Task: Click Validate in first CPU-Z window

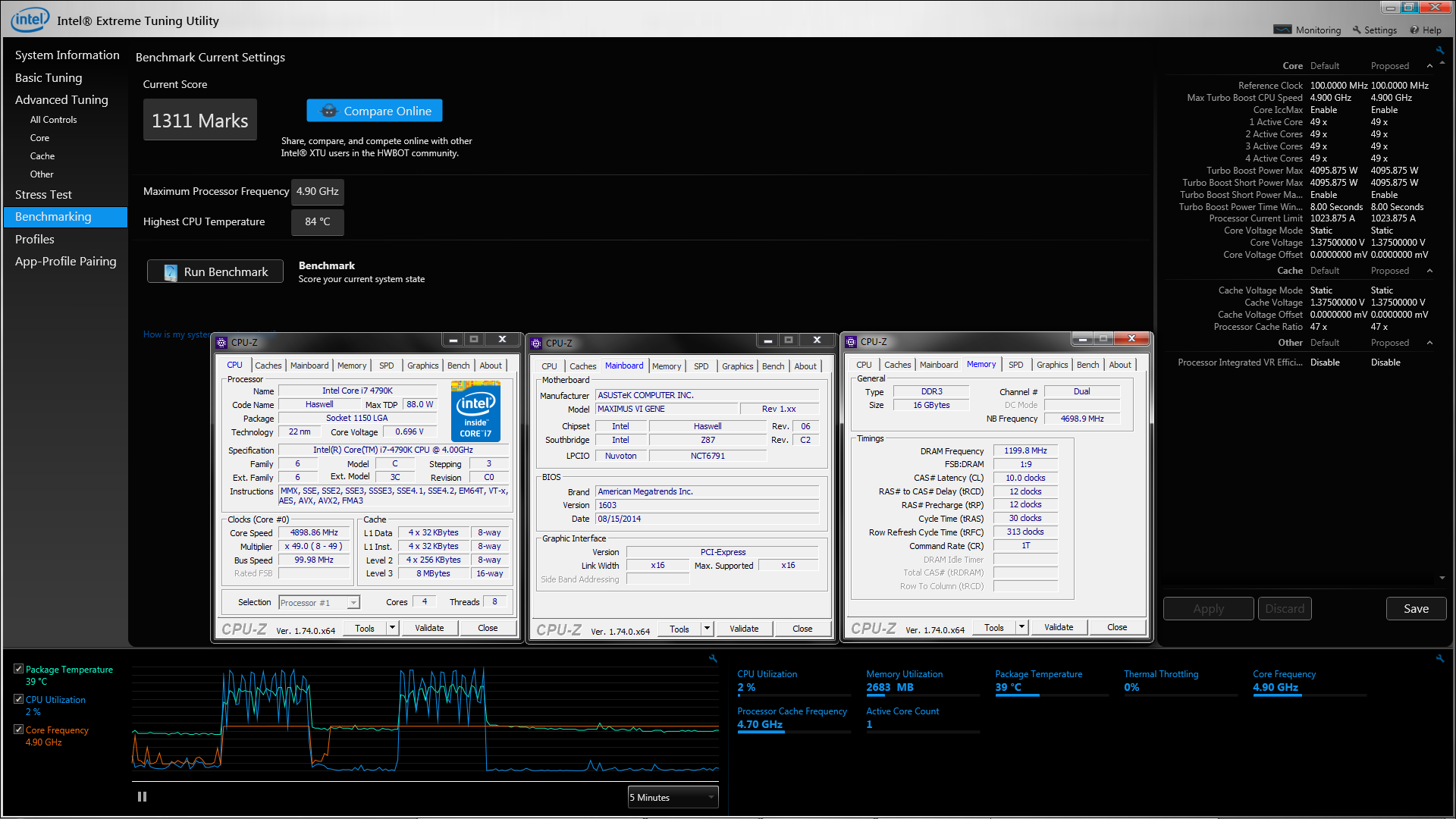Action: click(429, 628)
